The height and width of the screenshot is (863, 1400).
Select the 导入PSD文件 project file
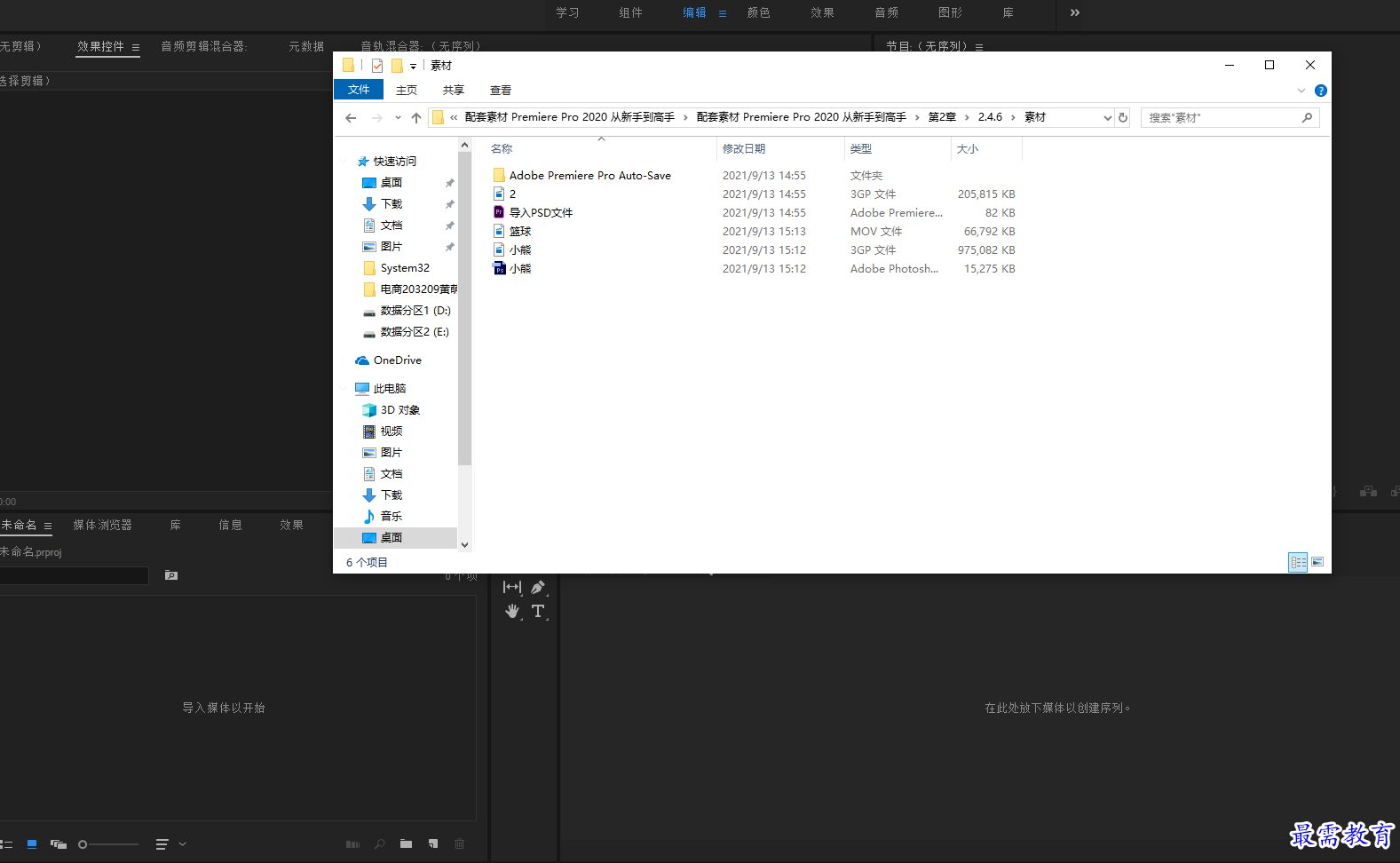(541, 213)
